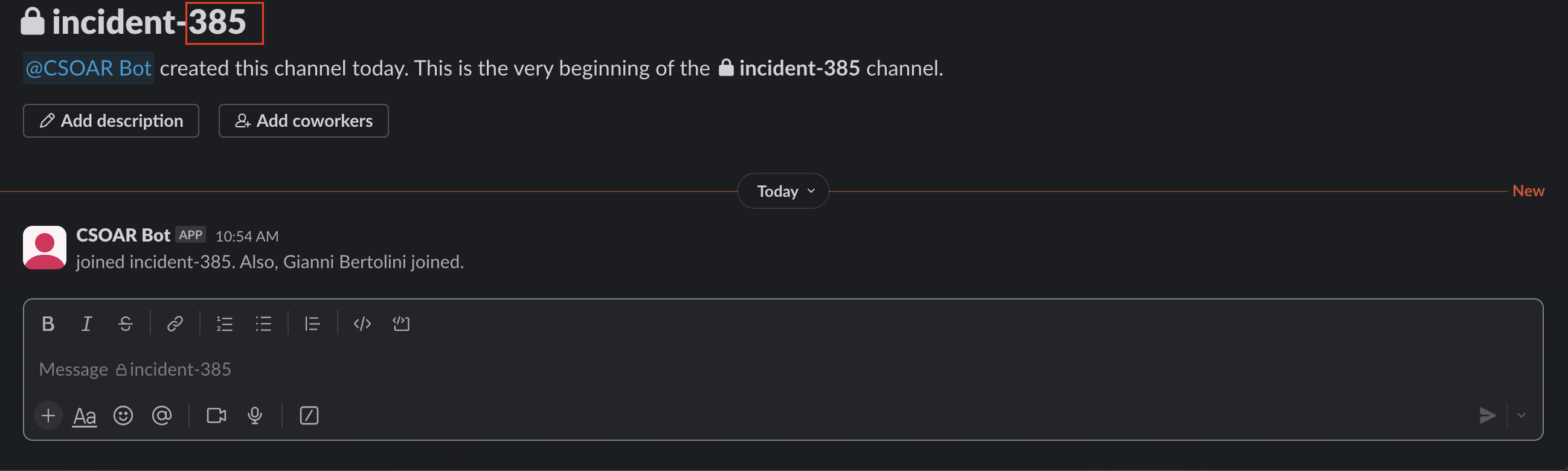
Task: Open the emoji picker
Action: [123, 415]
